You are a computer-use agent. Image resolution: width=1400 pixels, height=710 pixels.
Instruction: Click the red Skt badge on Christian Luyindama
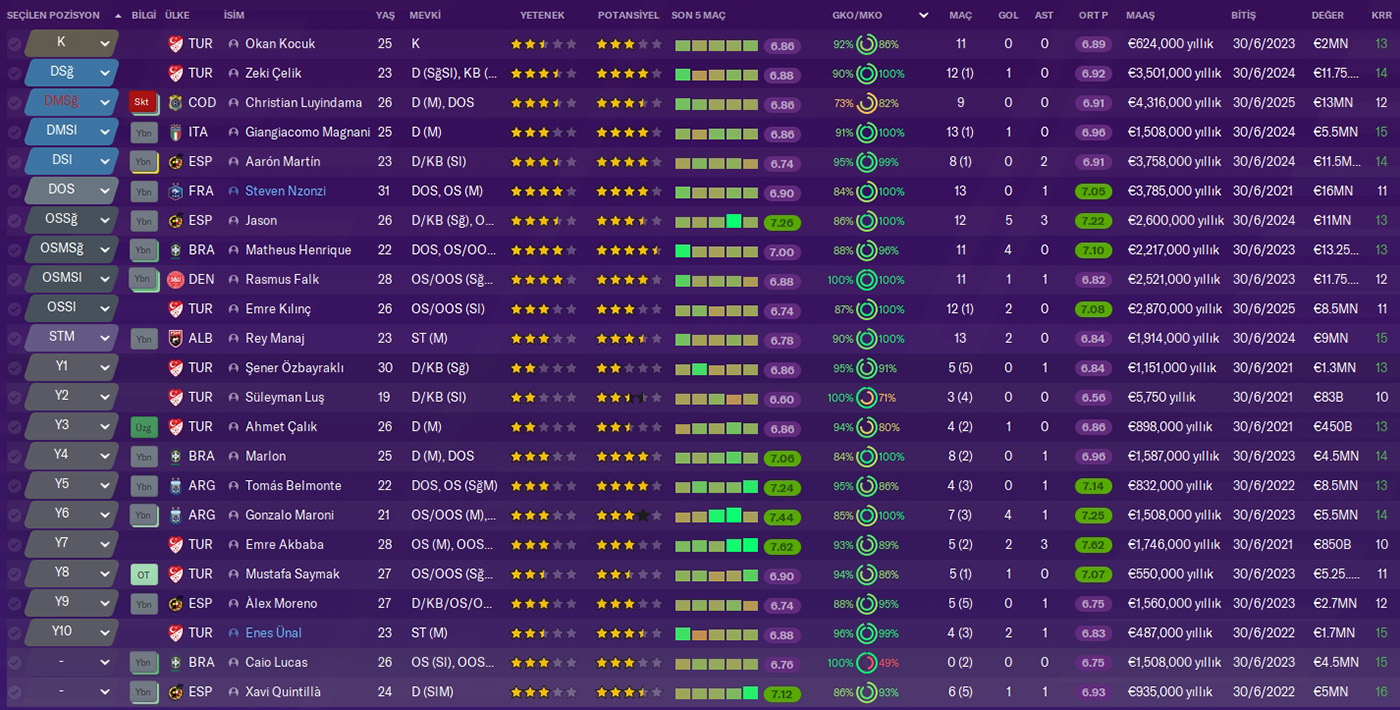coord(141,102)
